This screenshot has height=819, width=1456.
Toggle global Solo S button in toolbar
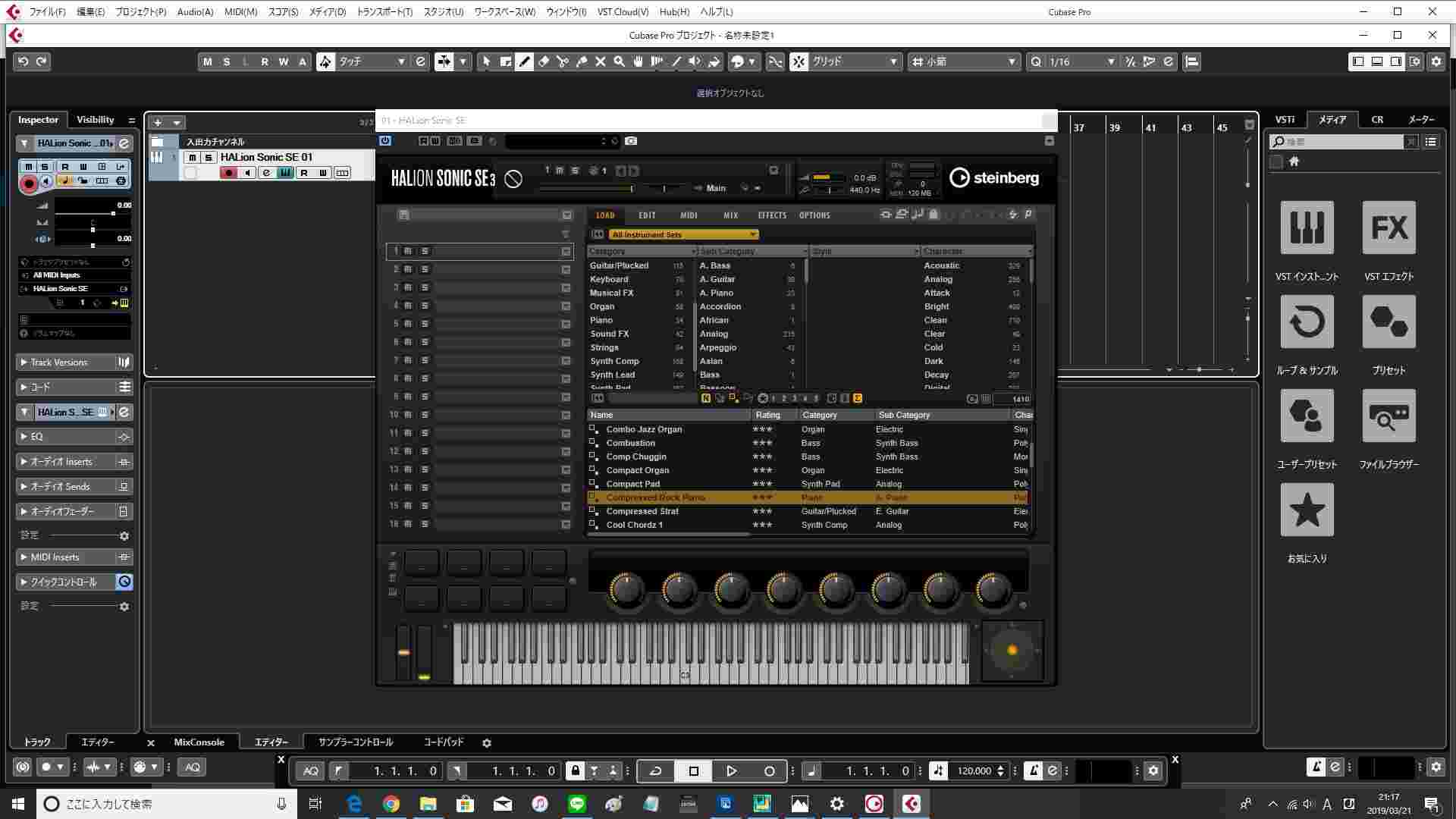point(226,61)
